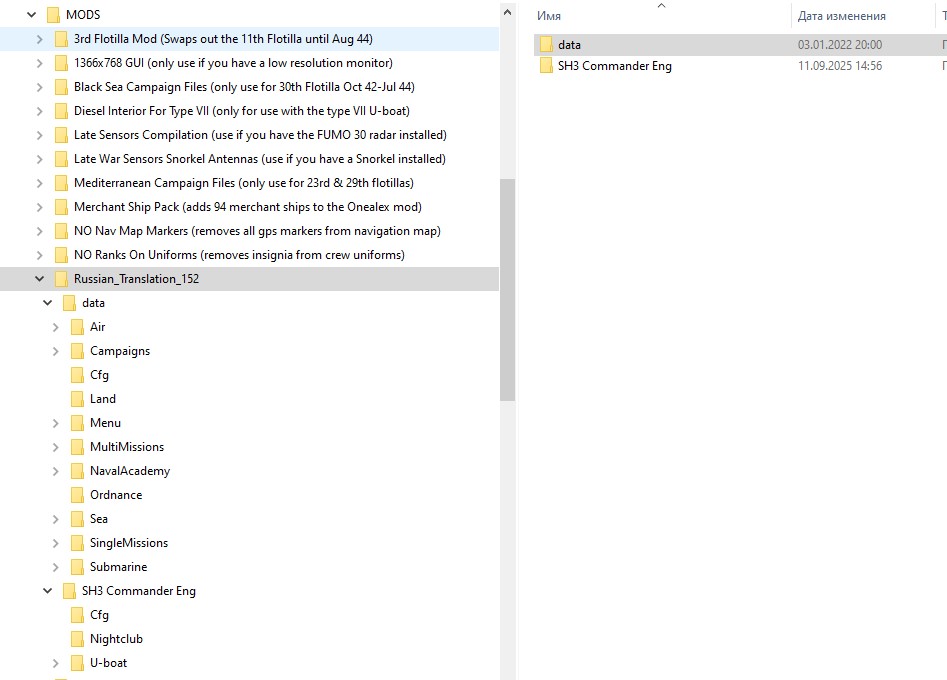
Task: Click the MODS folder icon in tree
Action: 54,15
